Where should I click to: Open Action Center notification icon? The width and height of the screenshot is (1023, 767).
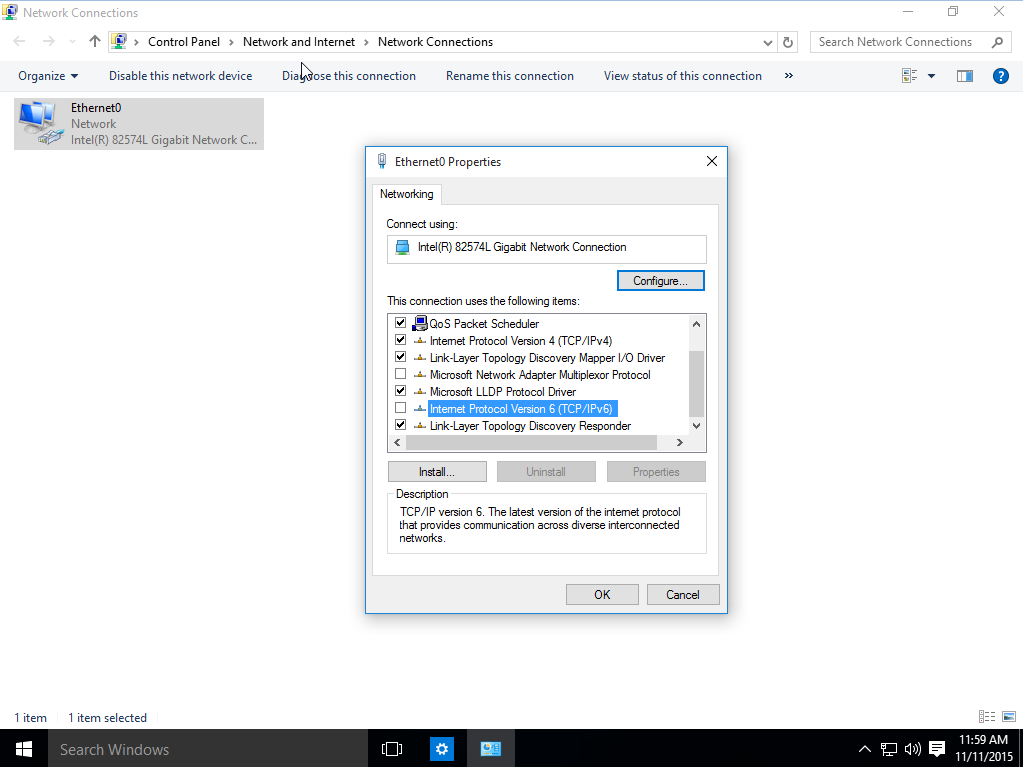tap(937, 749)
